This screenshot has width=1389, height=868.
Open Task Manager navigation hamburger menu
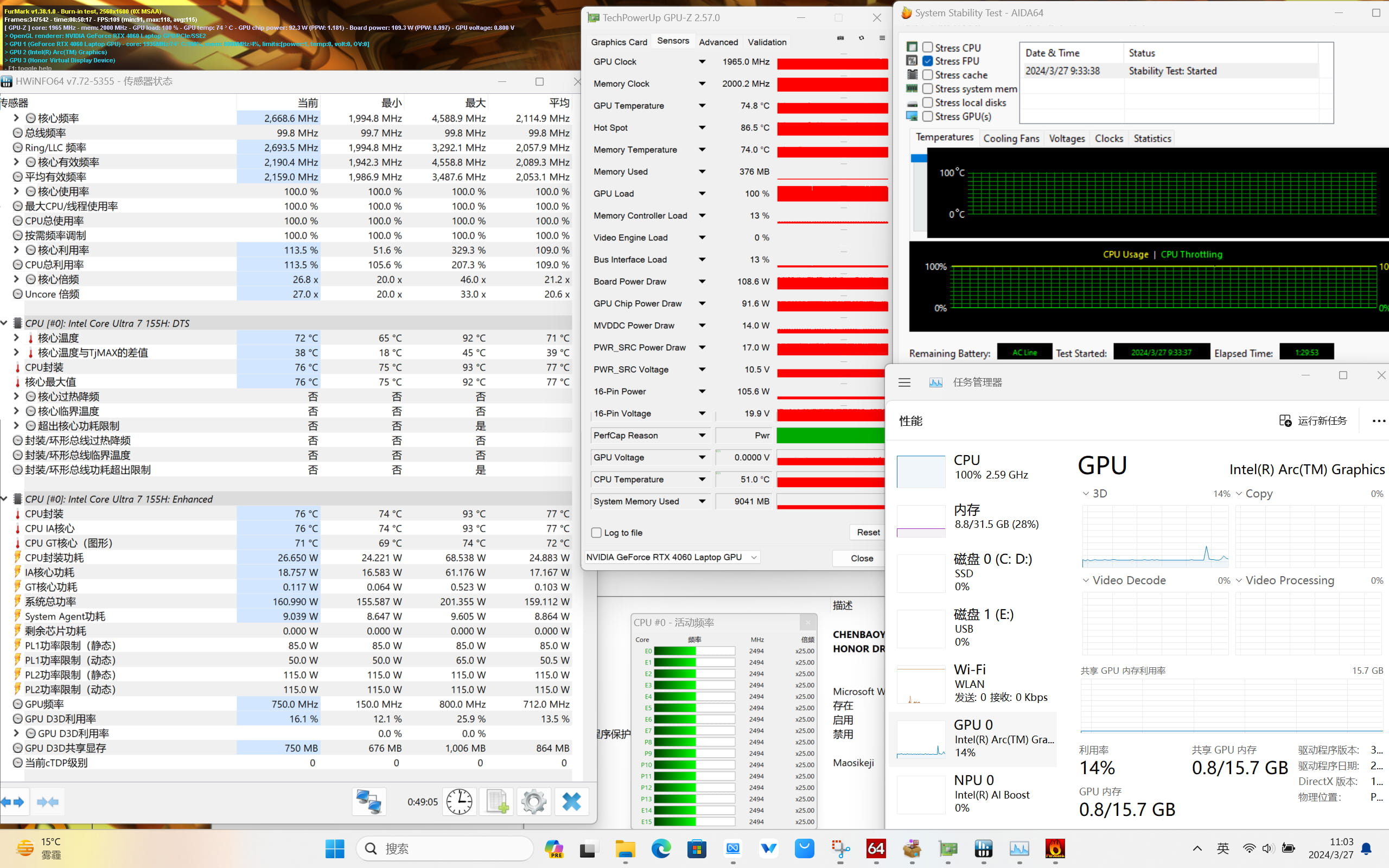(x=904, y=382)
